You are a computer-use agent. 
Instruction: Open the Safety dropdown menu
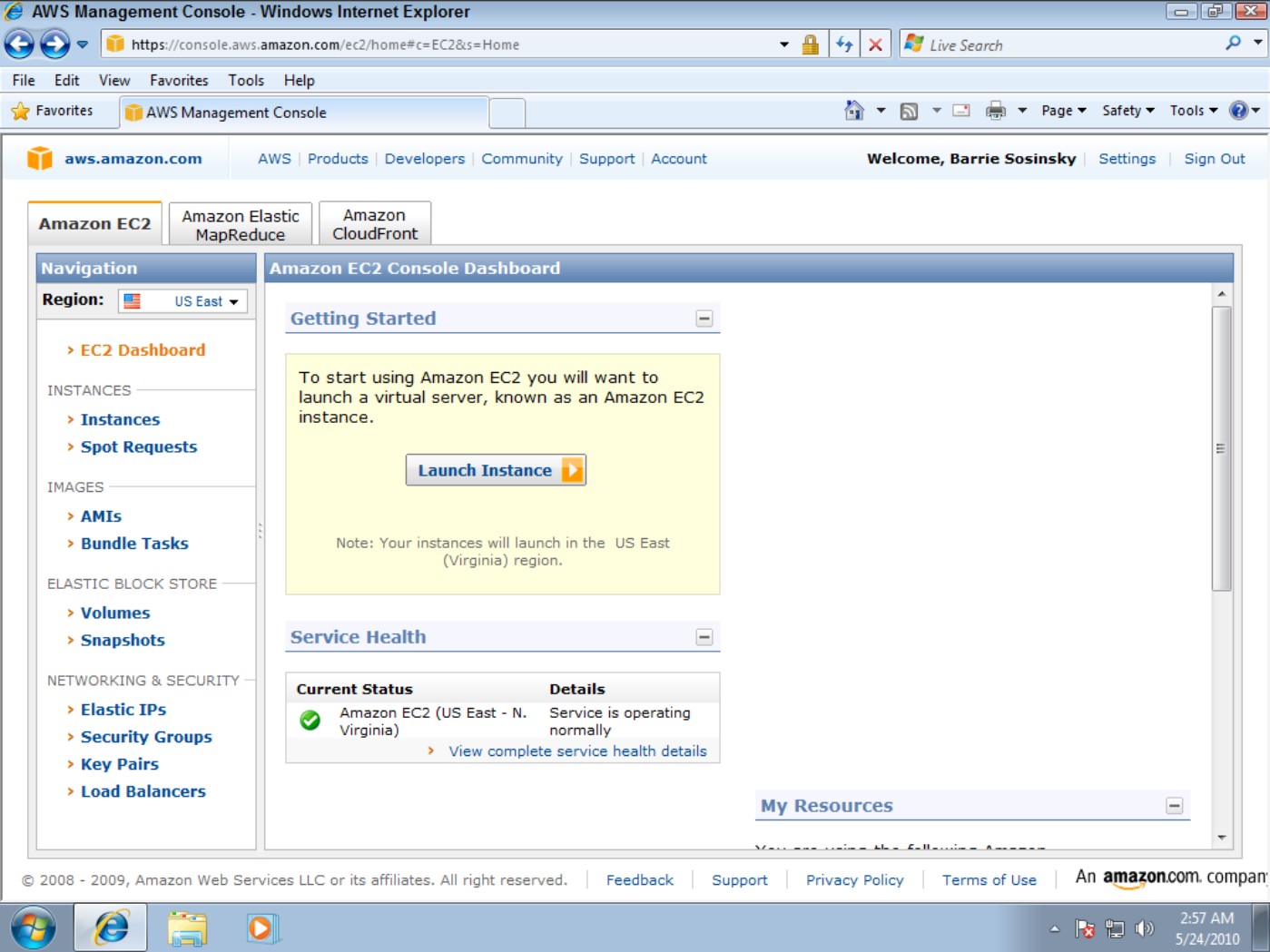(1128, 111)
